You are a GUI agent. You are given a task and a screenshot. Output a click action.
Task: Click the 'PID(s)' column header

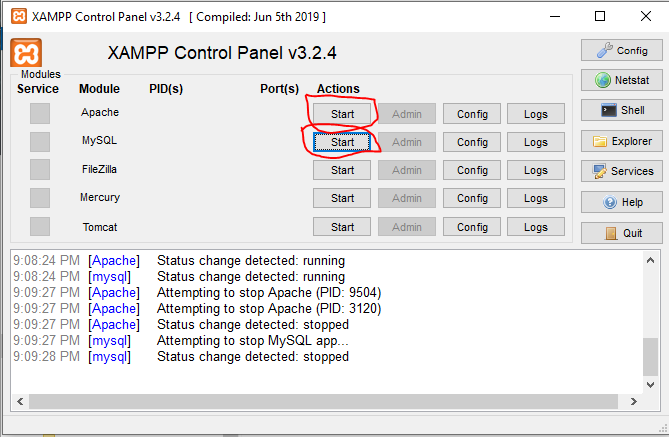click(166, 89)
